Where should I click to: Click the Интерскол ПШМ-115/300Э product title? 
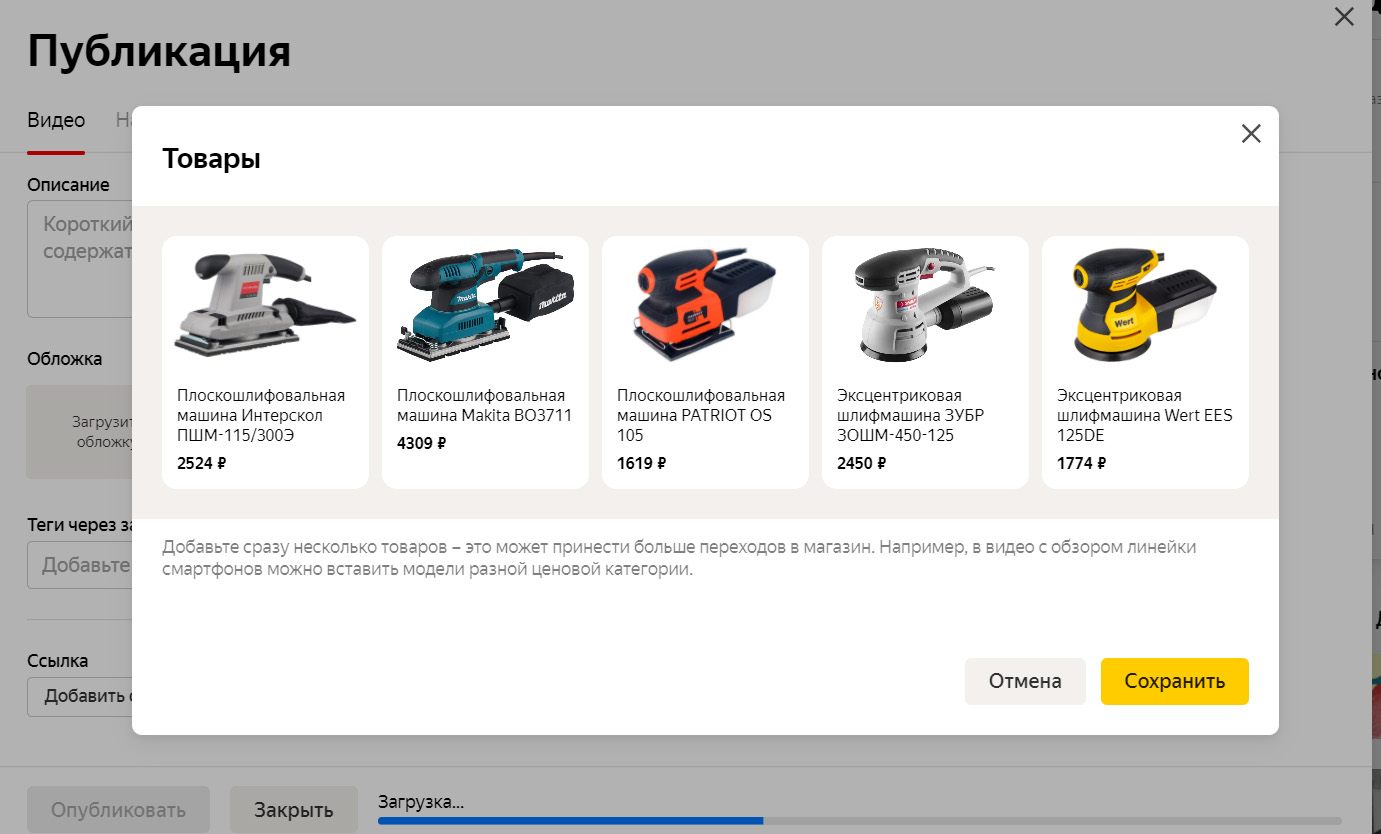261,415
